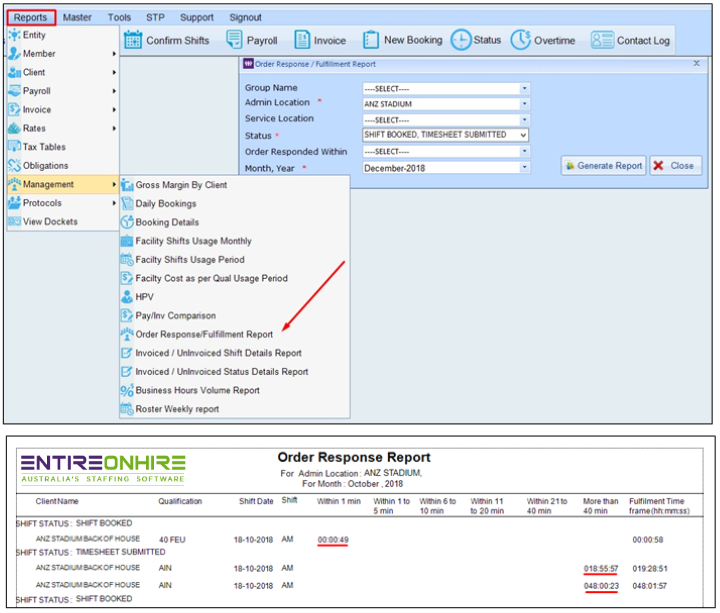Click the Order Response/Fulfillment Report icon
This screenshot has height=613, width=720.
[x=127, y=334]
